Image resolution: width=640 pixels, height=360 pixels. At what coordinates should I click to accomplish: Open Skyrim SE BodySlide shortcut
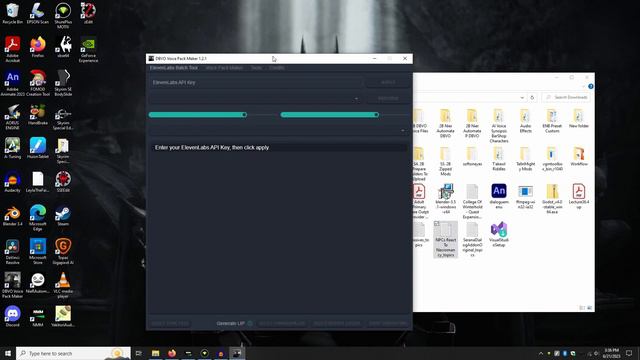pos(63,83)
